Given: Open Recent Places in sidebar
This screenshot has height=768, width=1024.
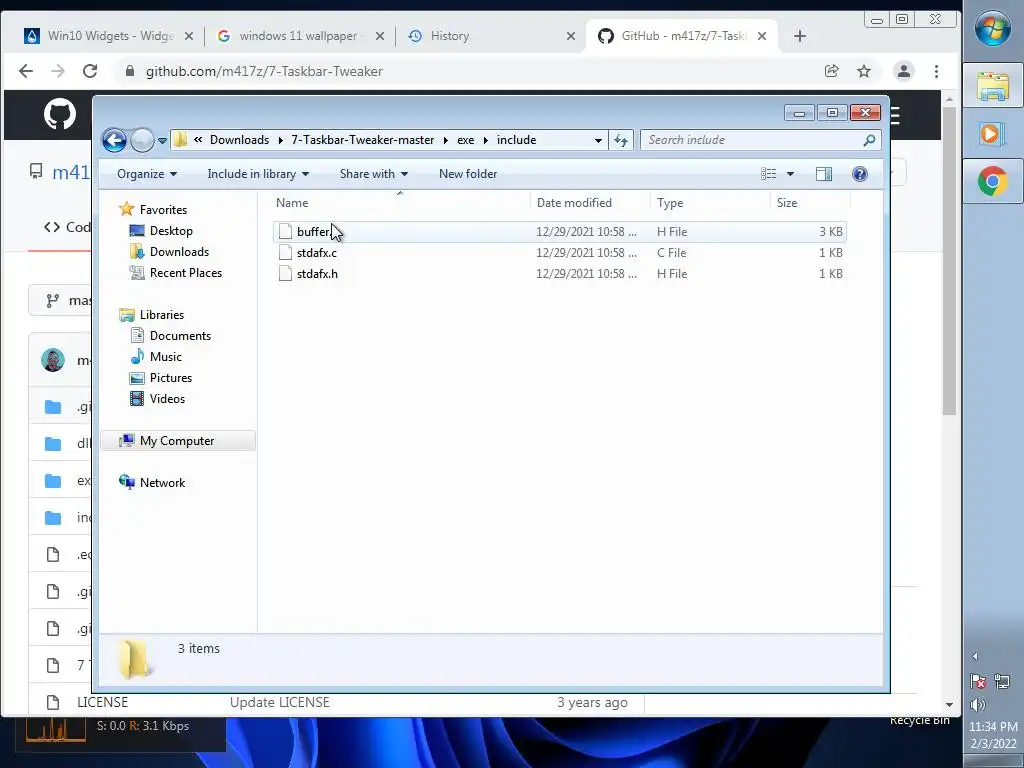Looking at the screenshot, I should click(x=185, y=272).
